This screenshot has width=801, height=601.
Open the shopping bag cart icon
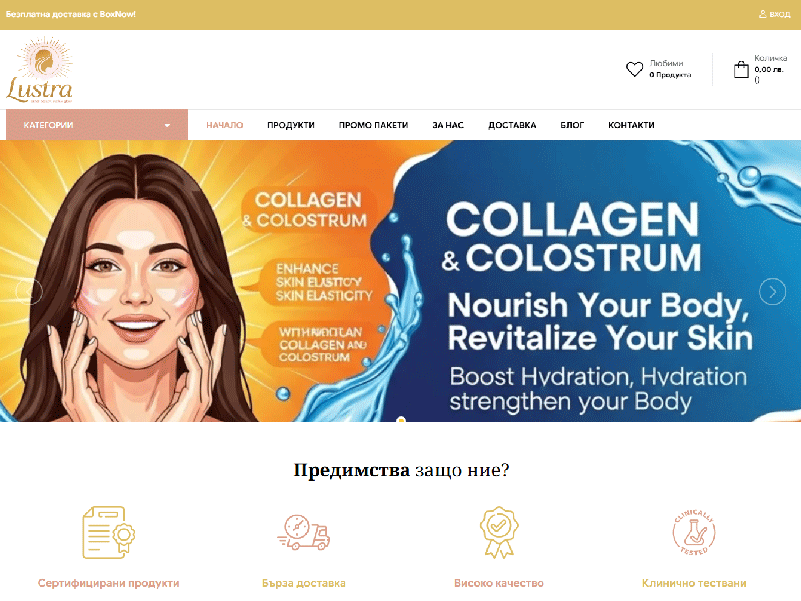click(741, 70)
